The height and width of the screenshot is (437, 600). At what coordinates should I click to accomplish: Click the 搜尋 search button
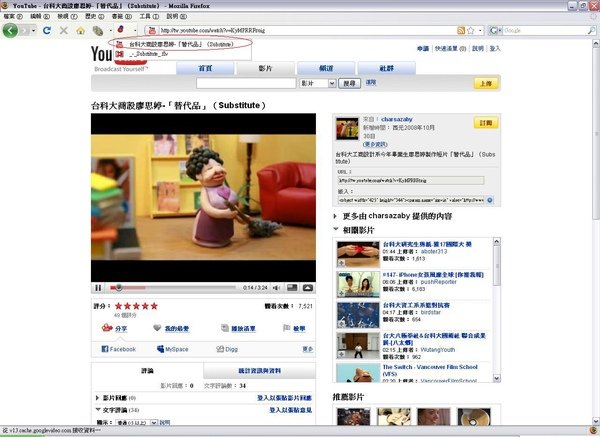coord(349,83)
